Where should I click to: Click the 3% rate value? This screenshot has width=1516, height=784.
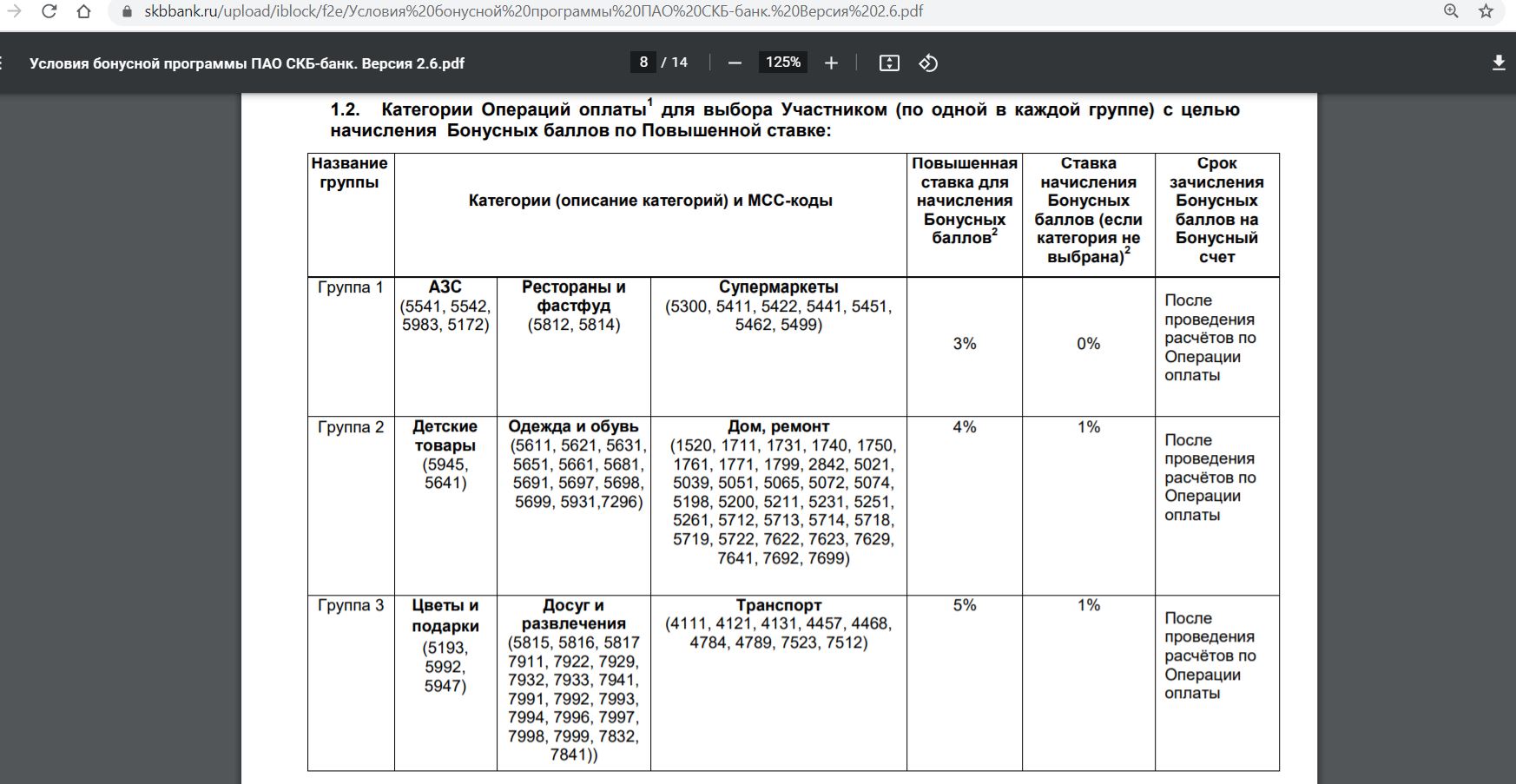click(x=964, y=344)
